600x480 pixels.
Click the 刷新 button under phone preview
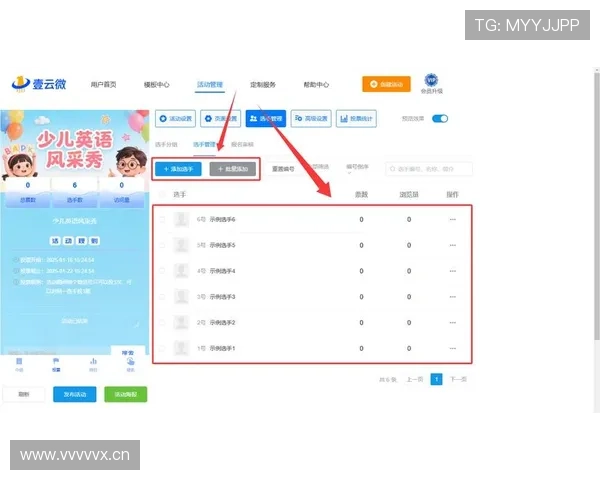[x=24, y=394]
